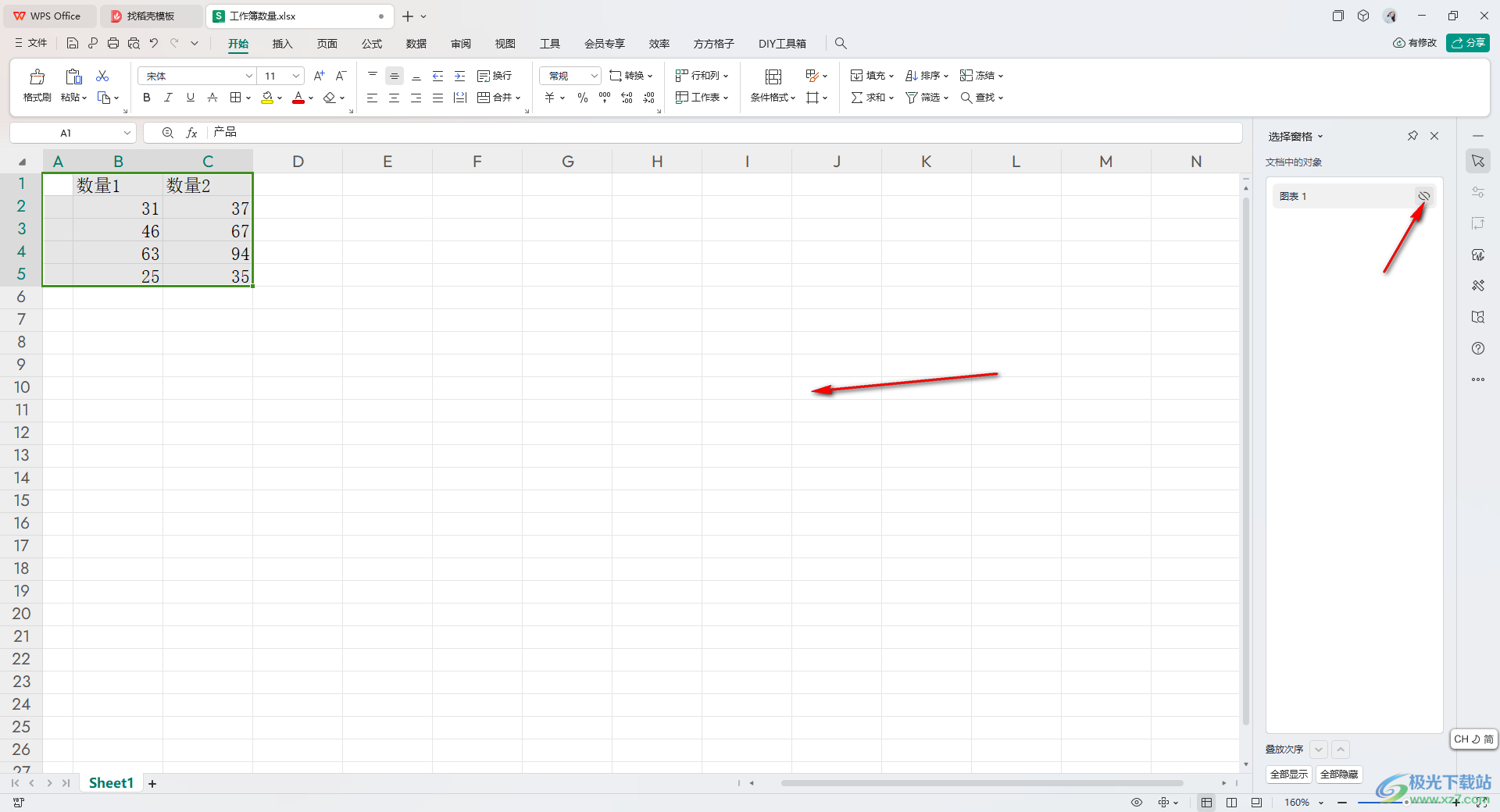
Task: Click the Show All (全部显示) button
Action: [1289, 775]
